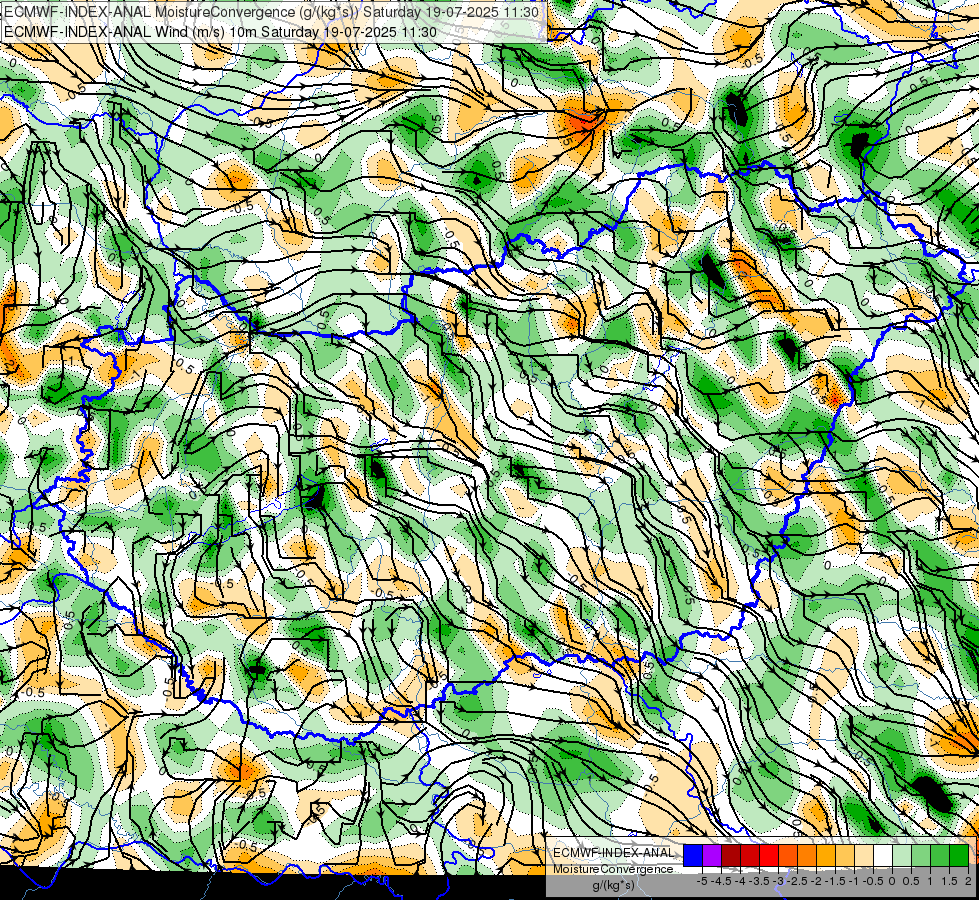Click the -2 tick value in legend

(817, 881)
